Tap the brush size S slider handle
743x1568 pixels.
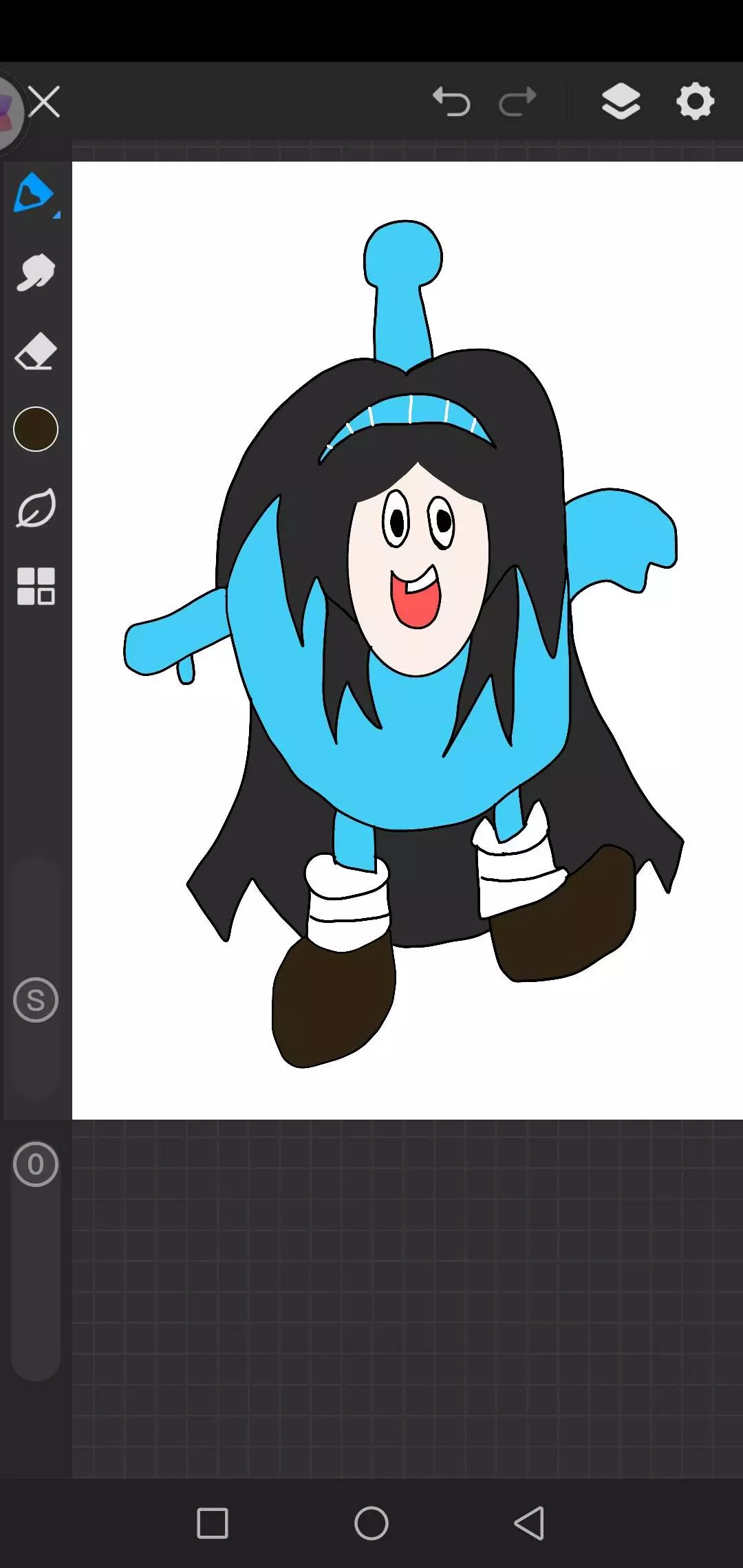click(36, 1000)
